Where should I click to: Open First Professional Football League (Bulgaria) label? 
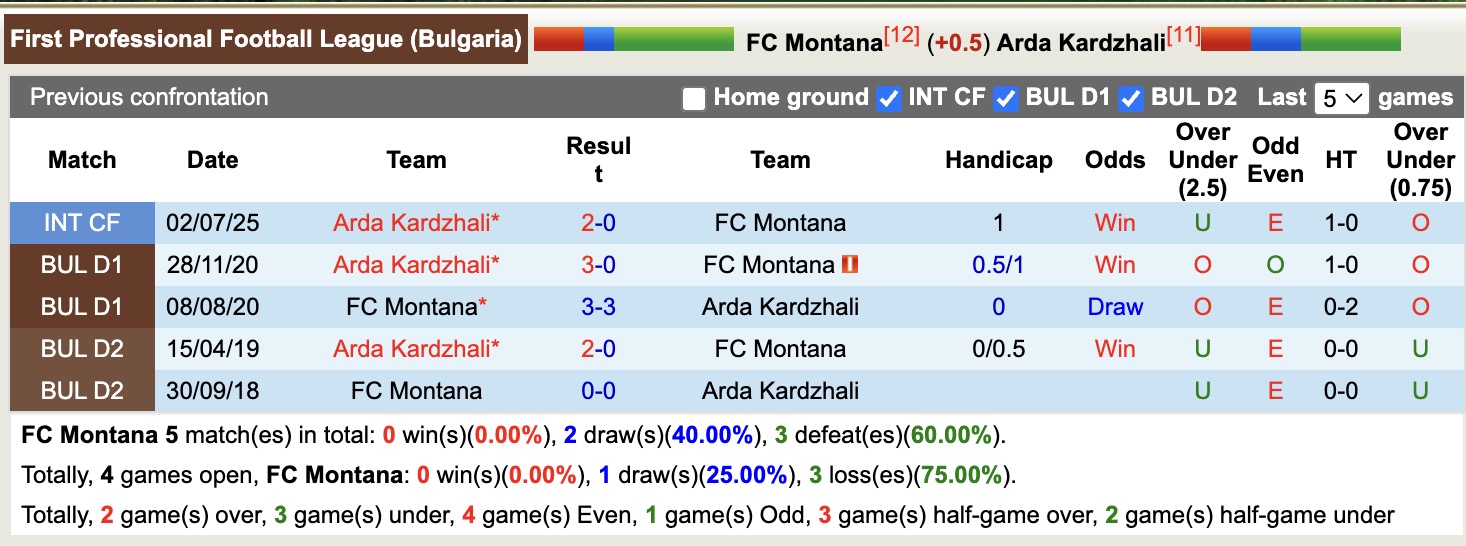tap(266, 40)
